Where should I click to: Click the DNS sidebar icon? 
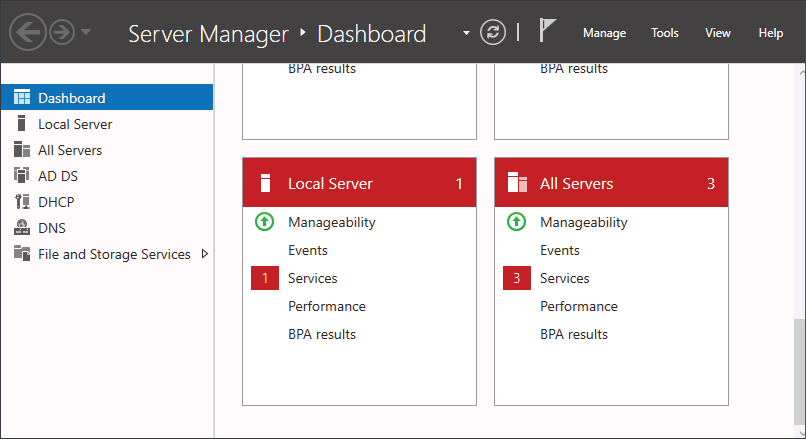[x=22, y=227]
